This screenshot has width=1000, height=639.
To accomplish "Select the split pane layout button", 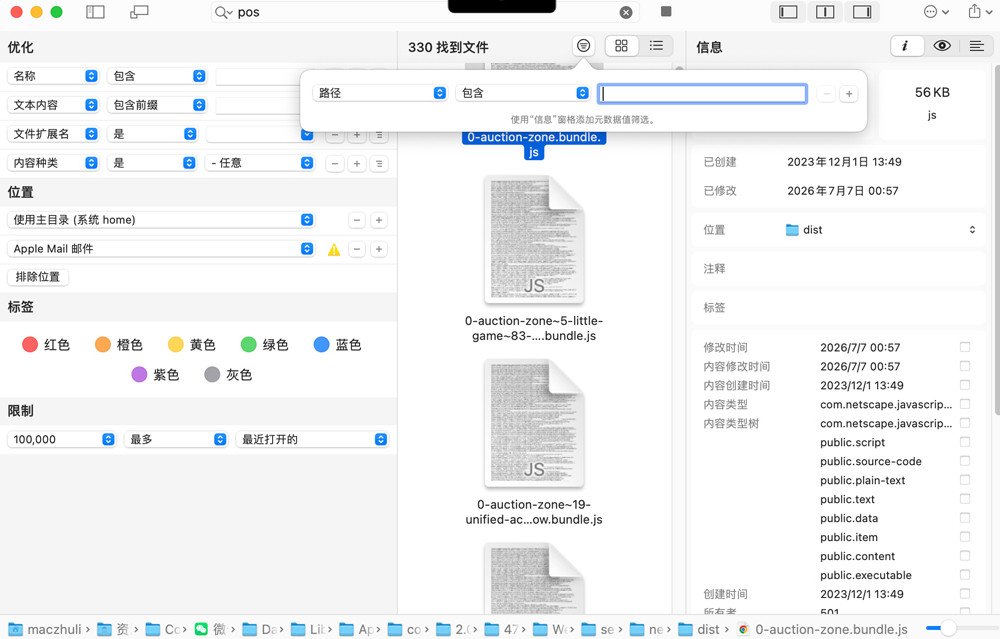I will (825, 11).
